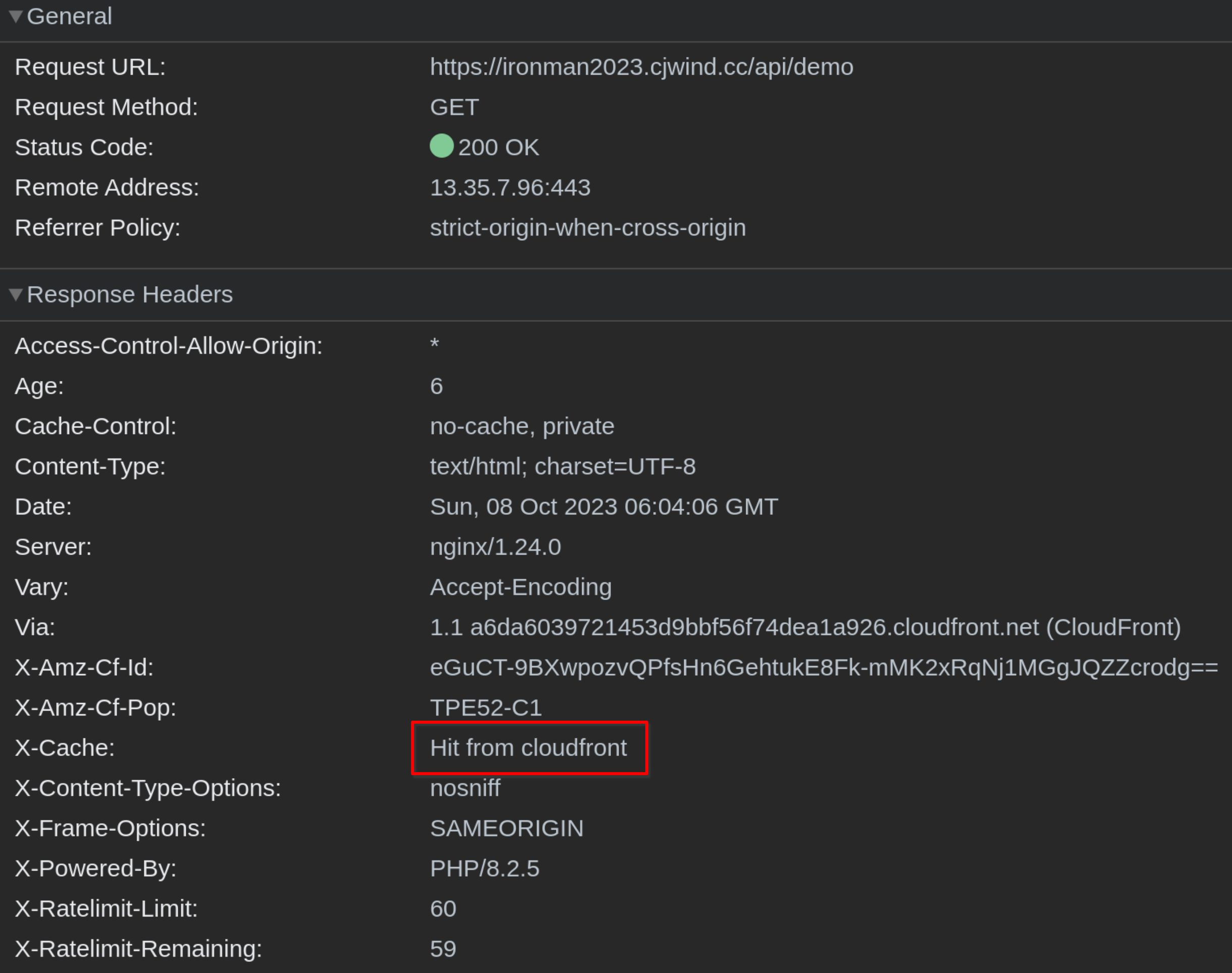Click the Remote Address 13.35.7.96:443 value

510,187
